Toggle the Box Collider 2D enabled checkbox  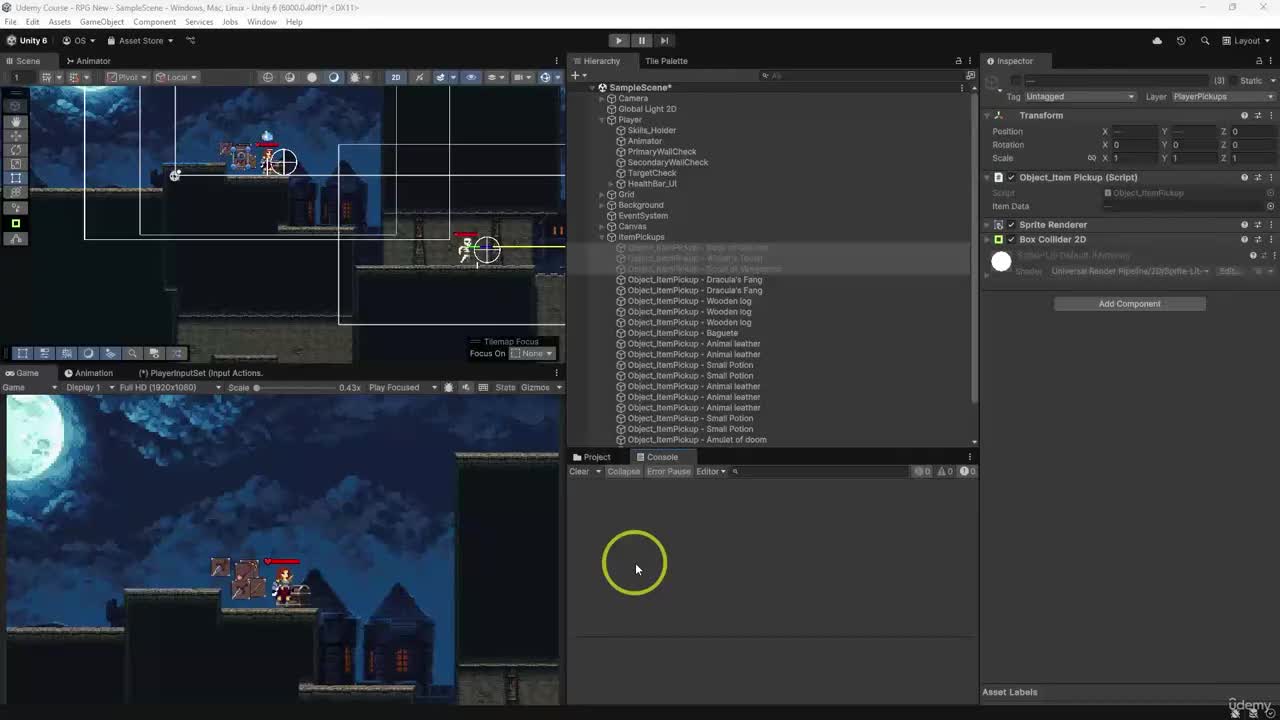click(1011, 240)
